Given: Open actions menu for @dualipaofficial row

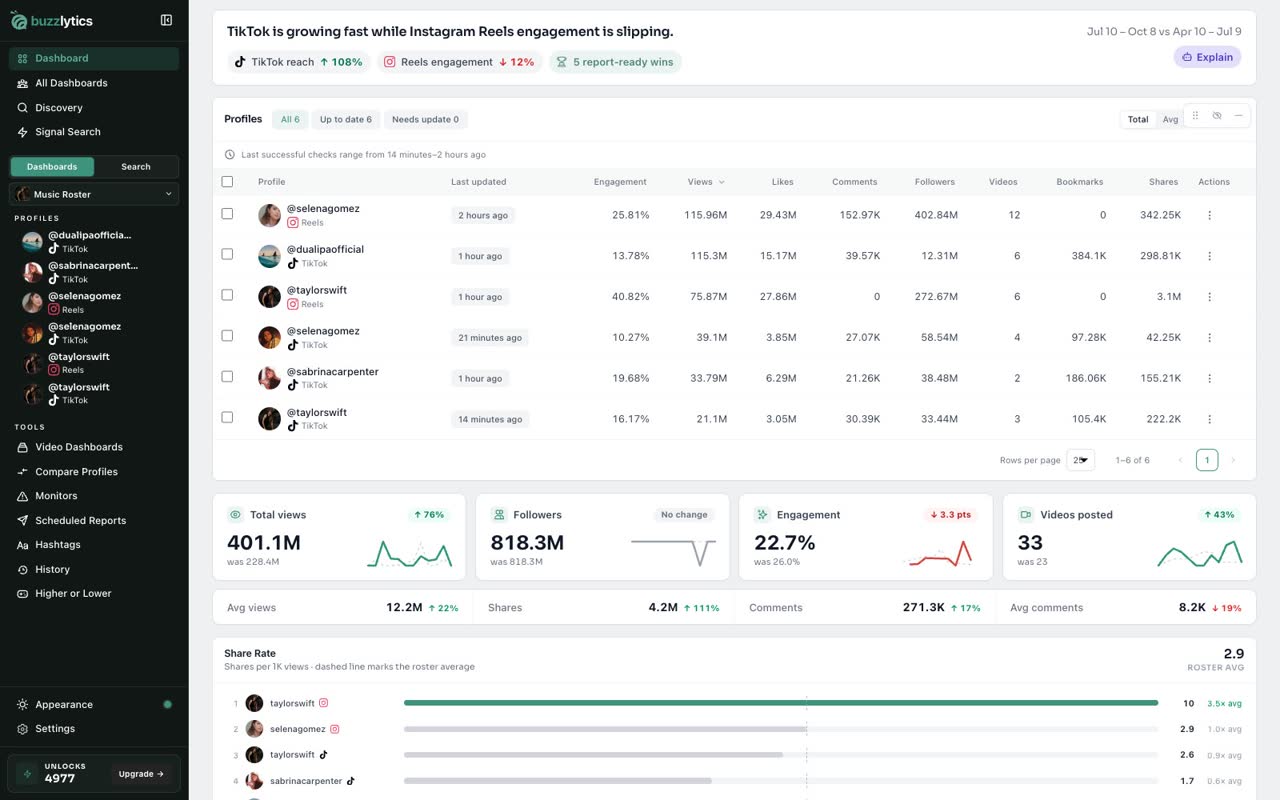Looking at the screenshot, I should pos(1209,256).
